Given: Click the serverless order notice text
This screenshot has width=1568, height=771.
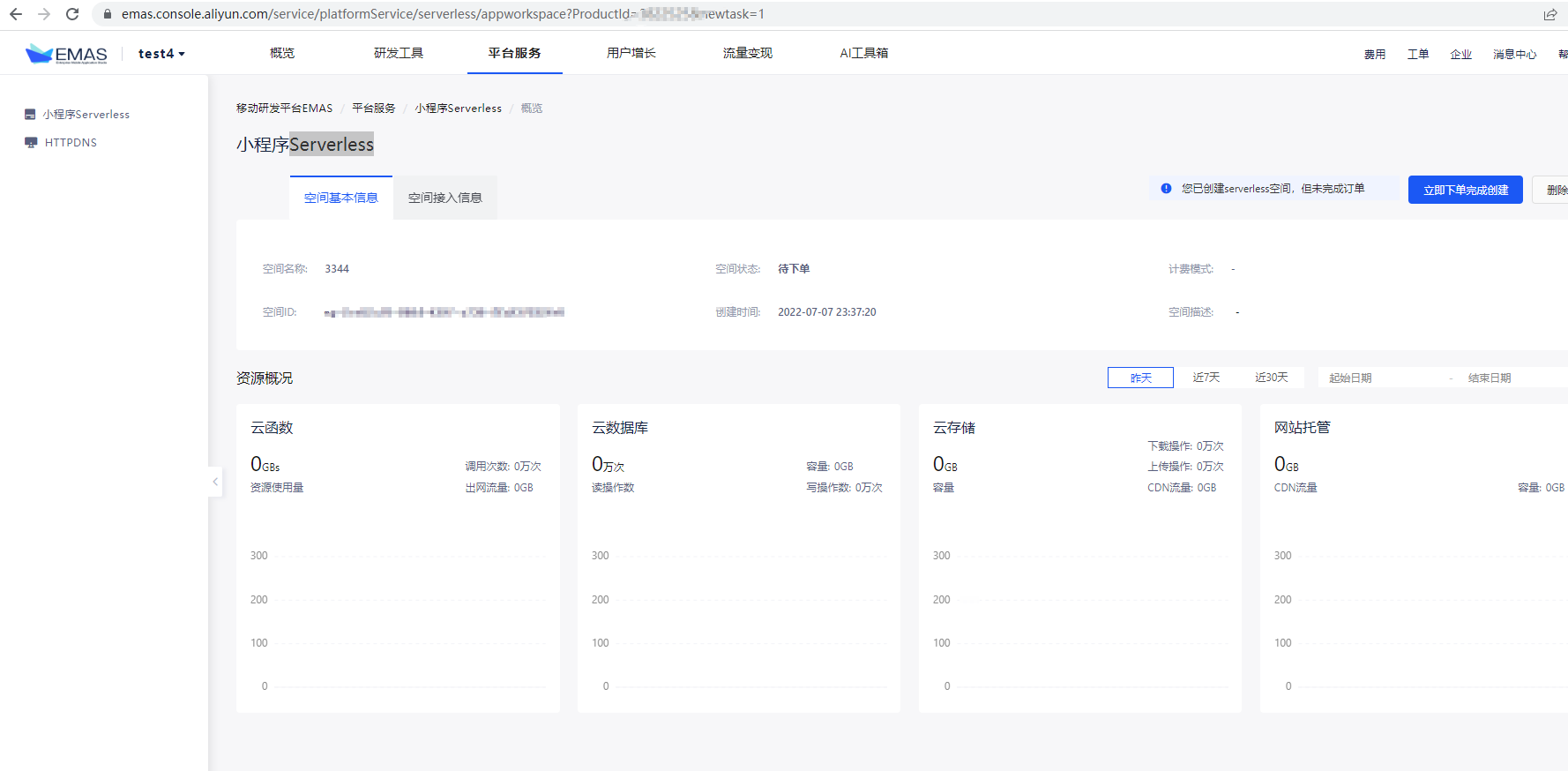Looking at the screenshot, I should 1273,189.
